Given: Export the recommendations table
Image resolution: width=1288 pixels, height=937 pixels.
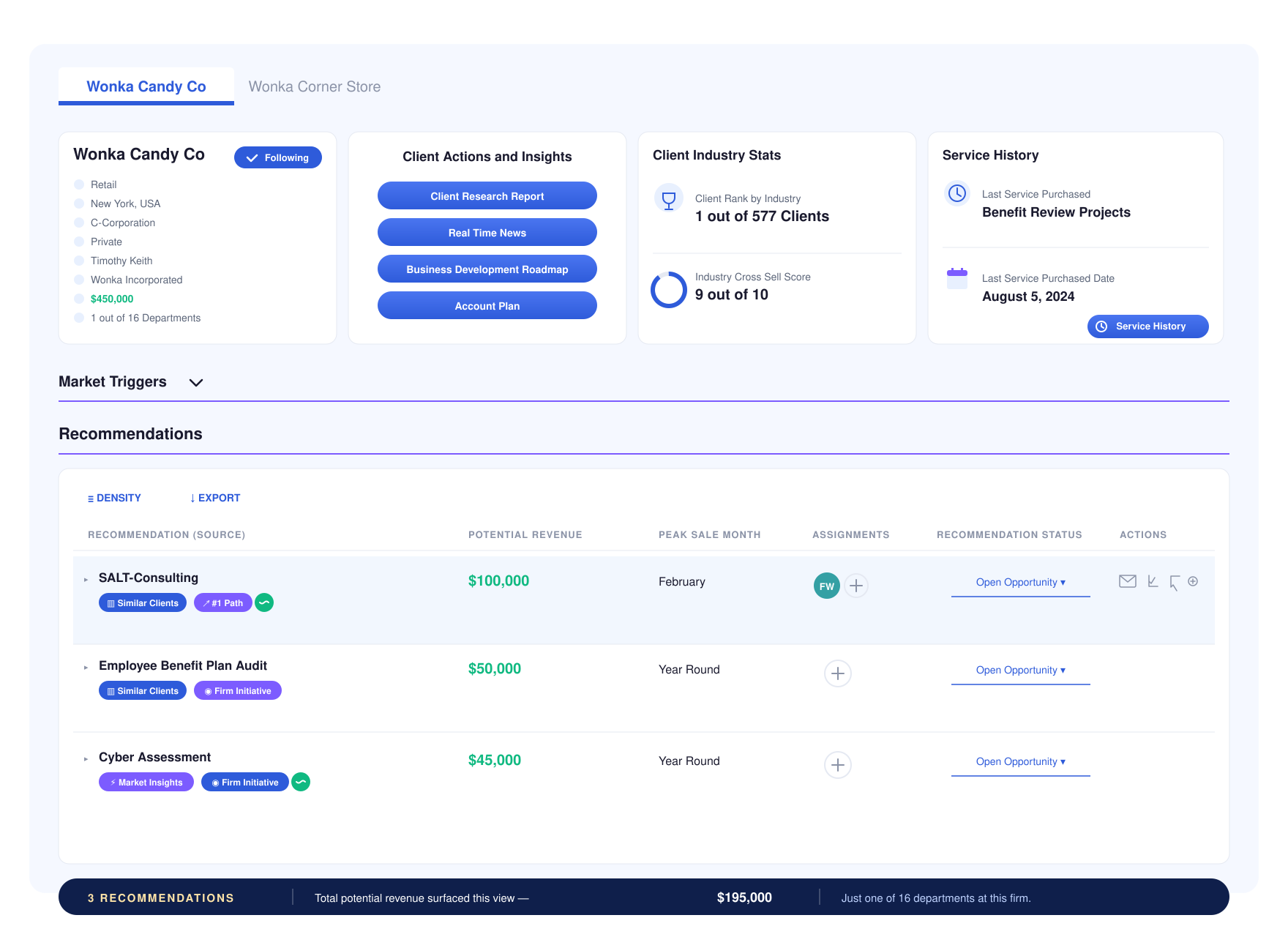Looking at the screenshot, I should click(x=215, y=498).
